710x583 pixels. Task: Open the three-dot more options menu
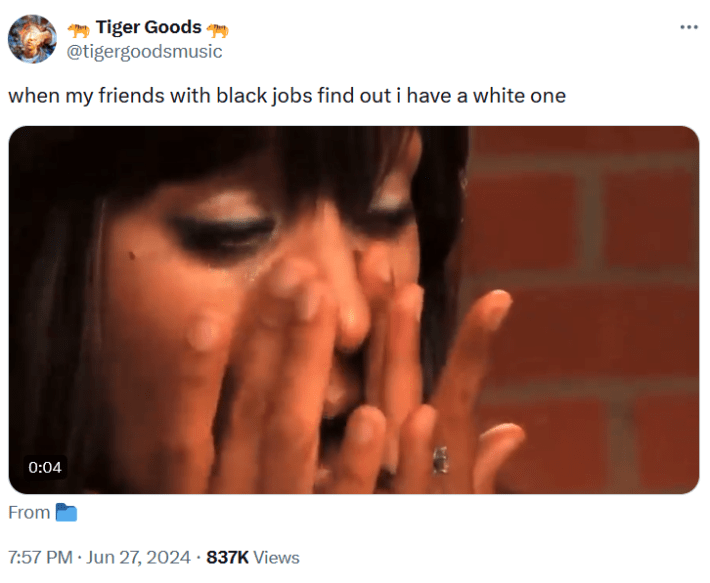pyautogui.click(x=688, y=28)
